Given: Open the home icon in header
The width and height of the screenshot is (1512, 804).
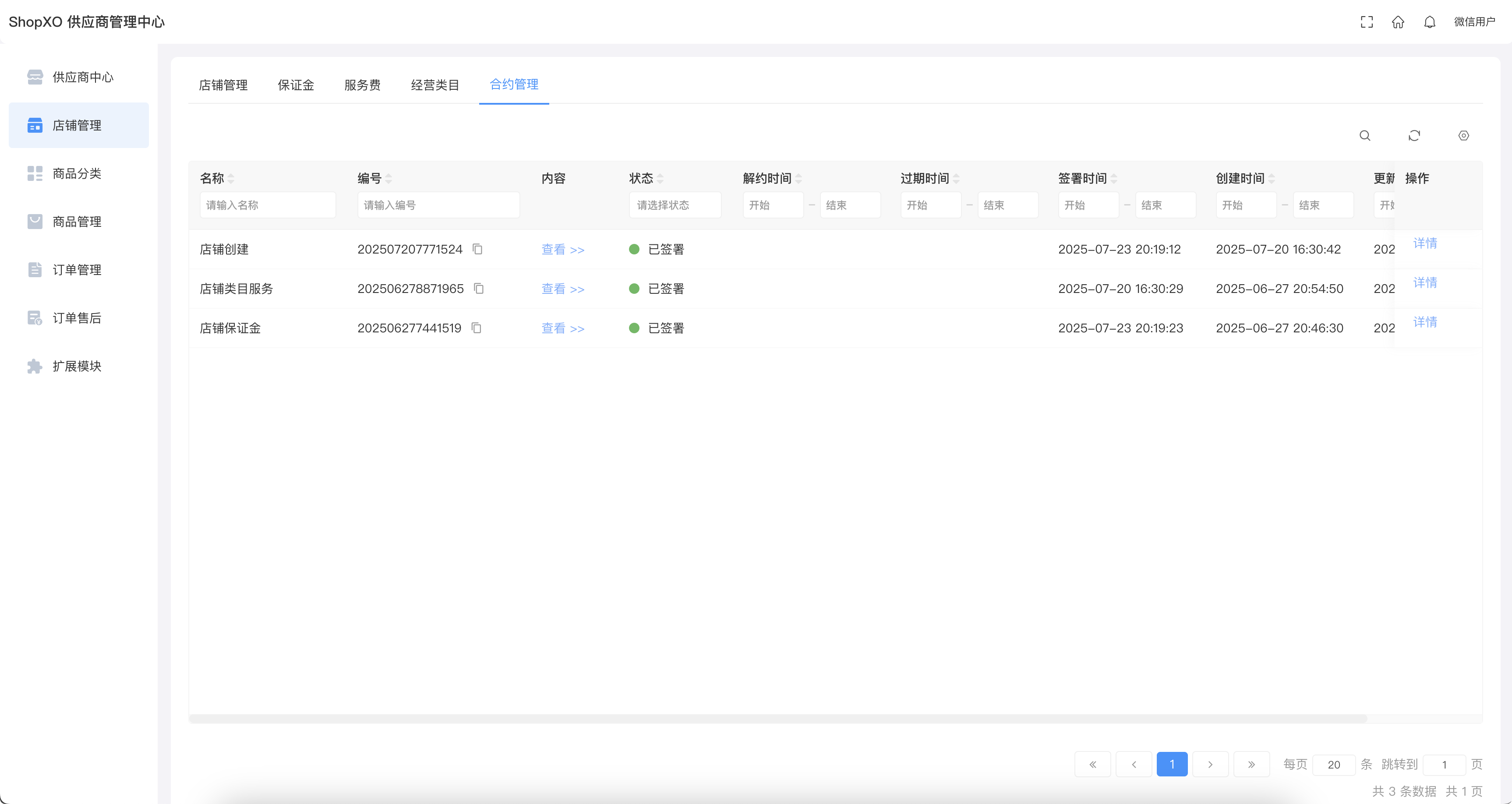Looking at the screenshot, I should [x=1398, y=22].
